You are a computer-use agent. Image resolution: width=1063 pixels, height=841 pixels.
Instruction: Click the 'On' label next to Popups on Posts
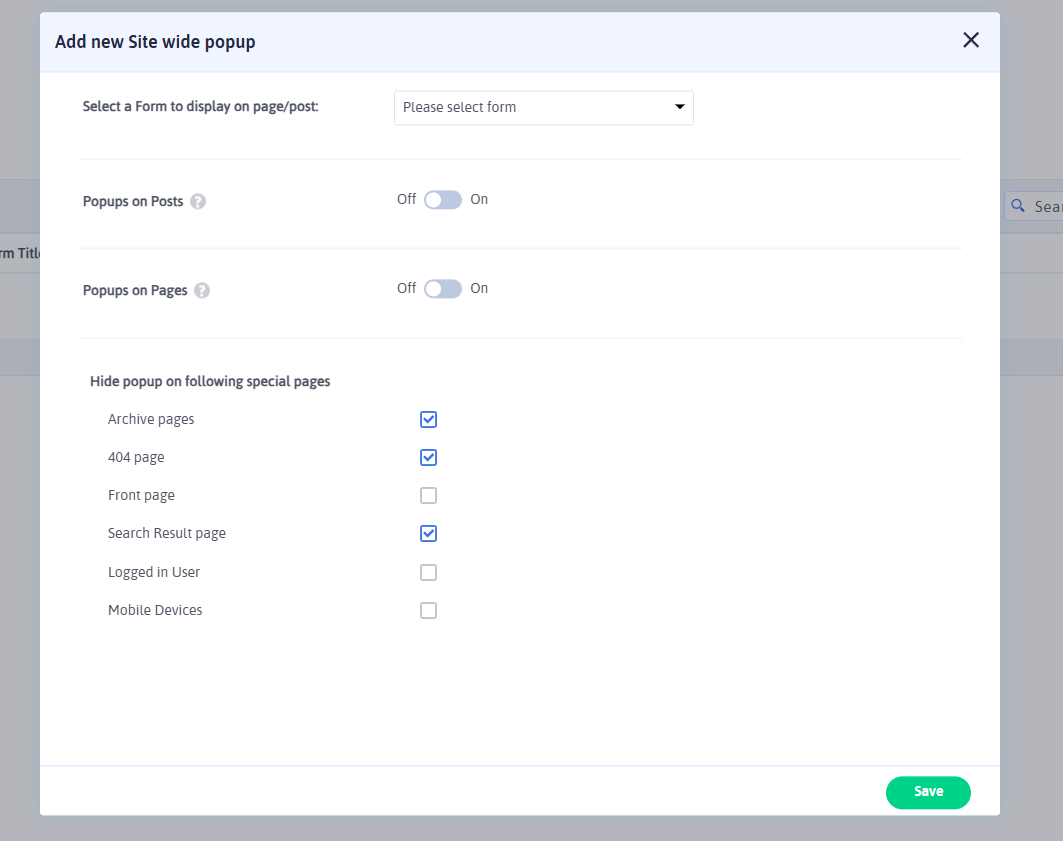point(479,200)
